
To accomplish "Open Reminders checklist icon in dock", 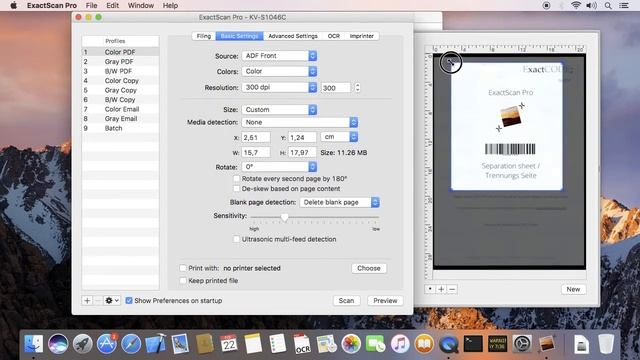I will (278, 344).
